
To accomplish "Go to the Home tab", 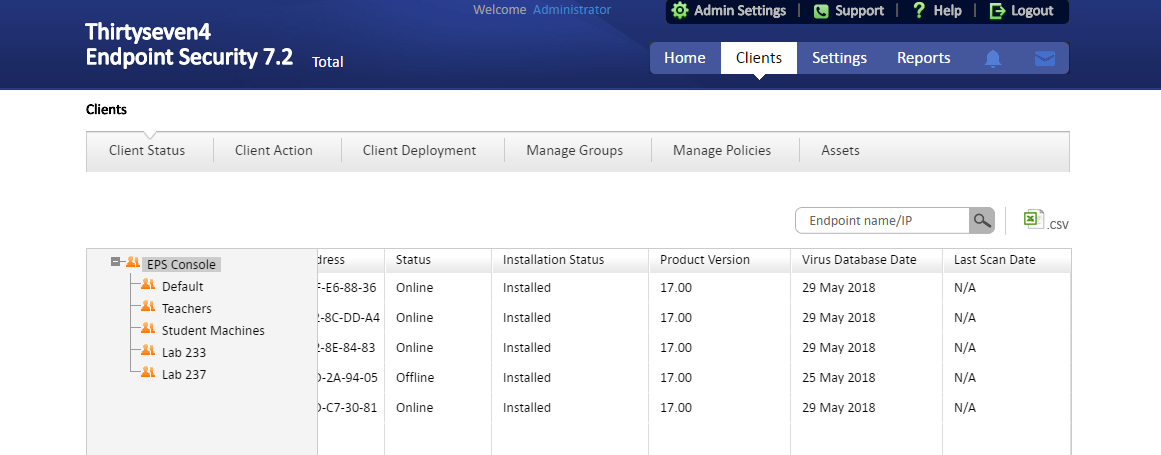I will tap(685, 58).
